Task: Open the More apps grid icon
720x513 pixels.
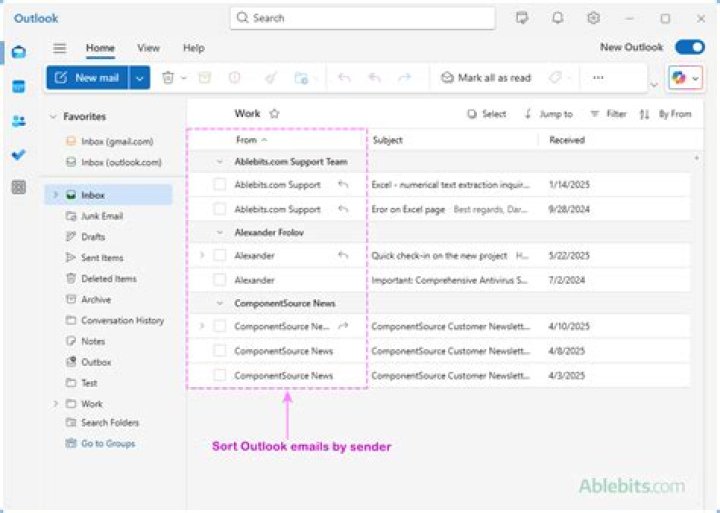Action: pos(19,187)
